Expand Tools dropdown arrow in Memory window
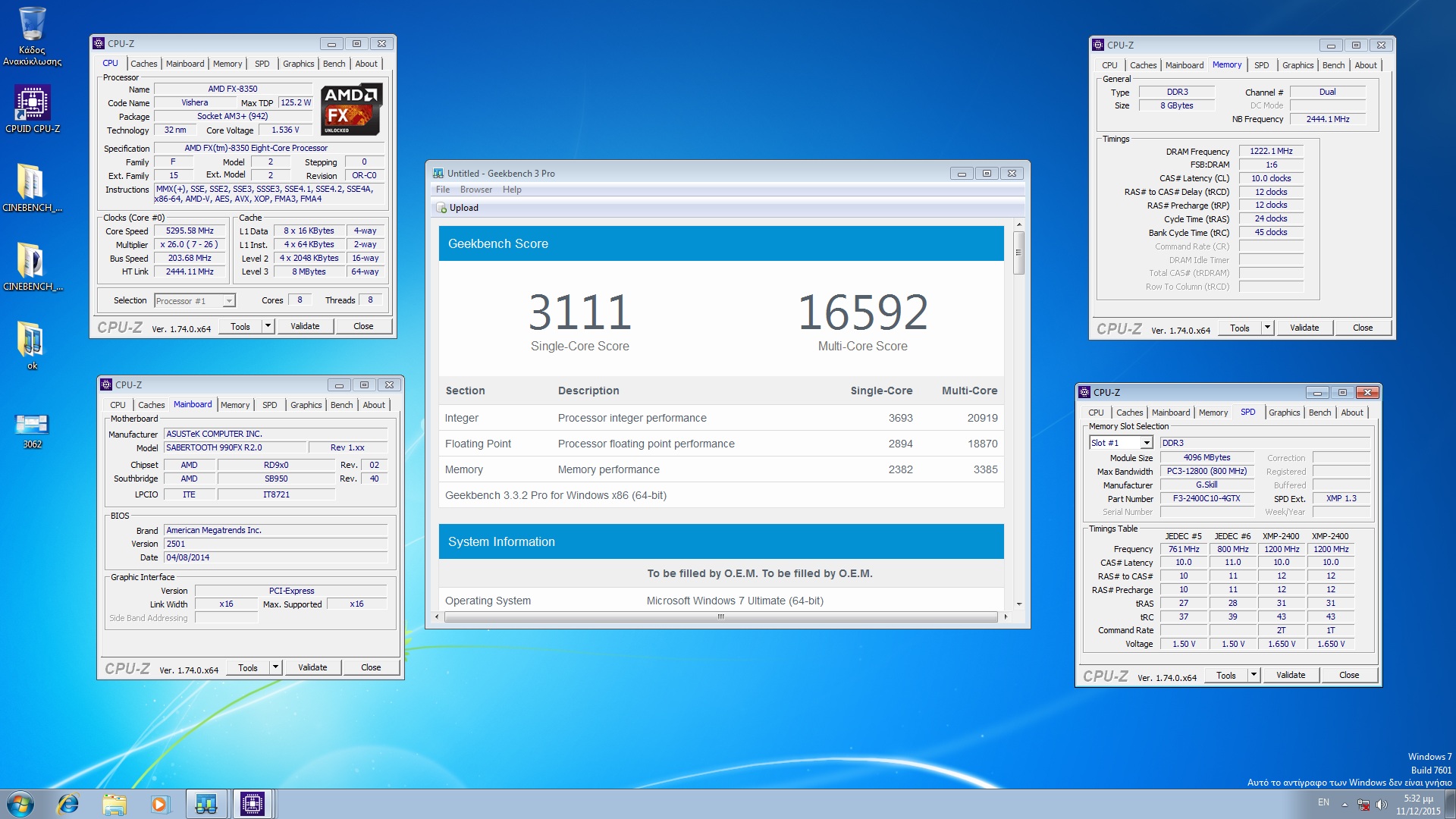The image size is (1456, 819). click(1266, 328)
